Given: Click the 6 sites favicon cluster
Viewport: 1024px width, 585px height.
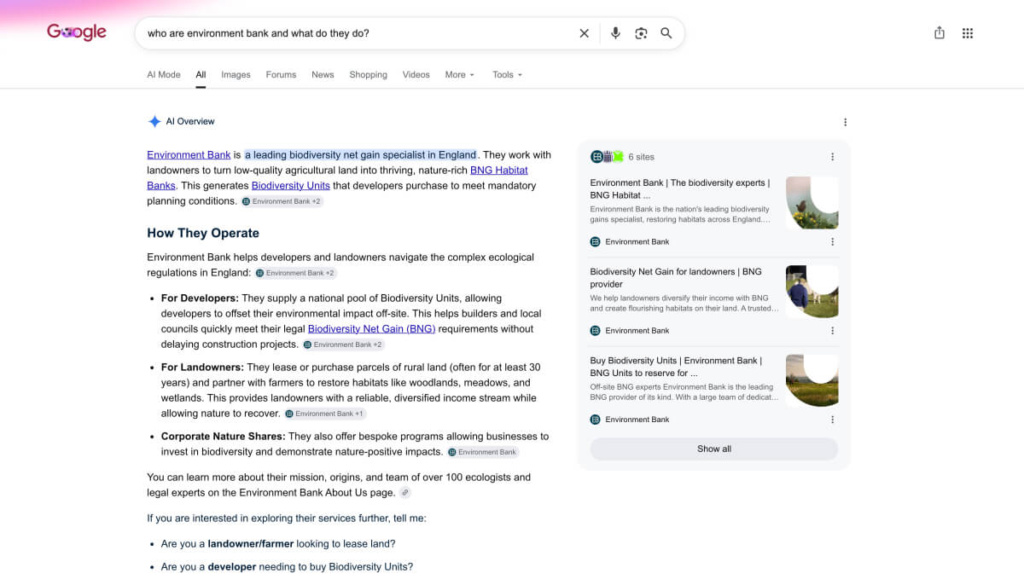Looking at the screenshot, I should [x=607, y=157].
